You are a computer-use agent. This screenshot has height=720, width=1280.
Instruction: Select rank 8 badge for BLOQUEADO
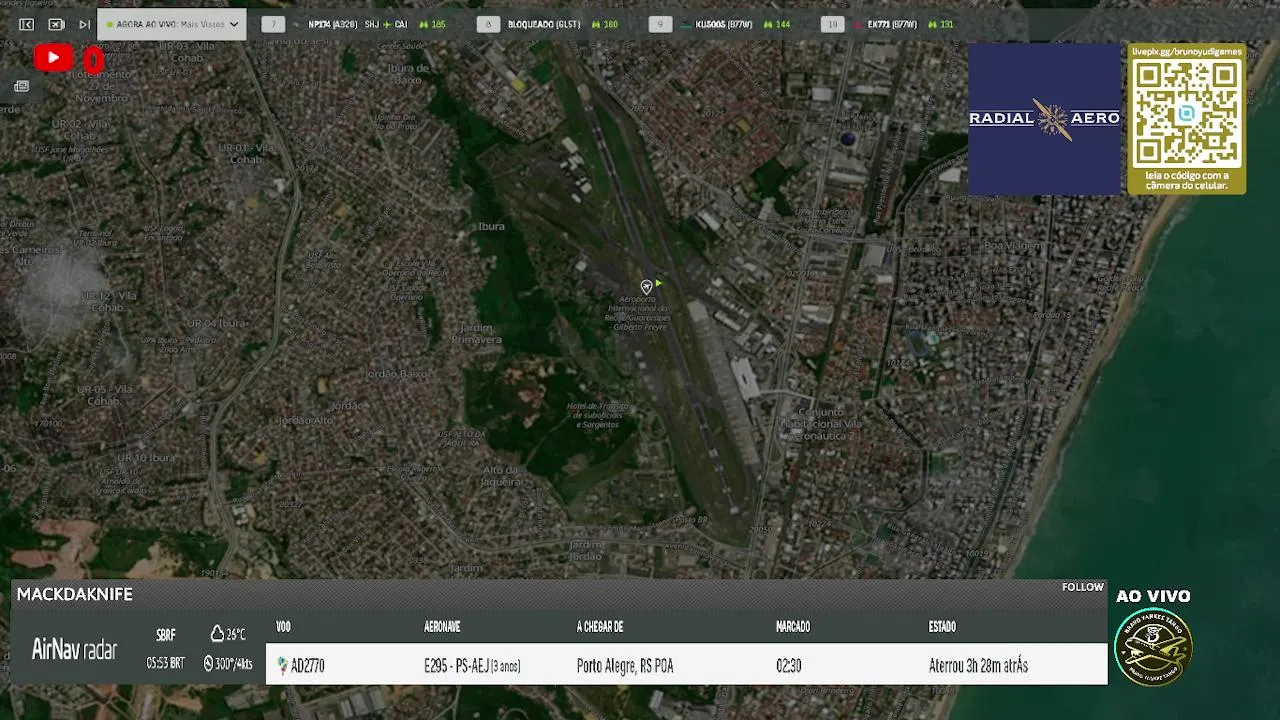(x=488, y=24)
